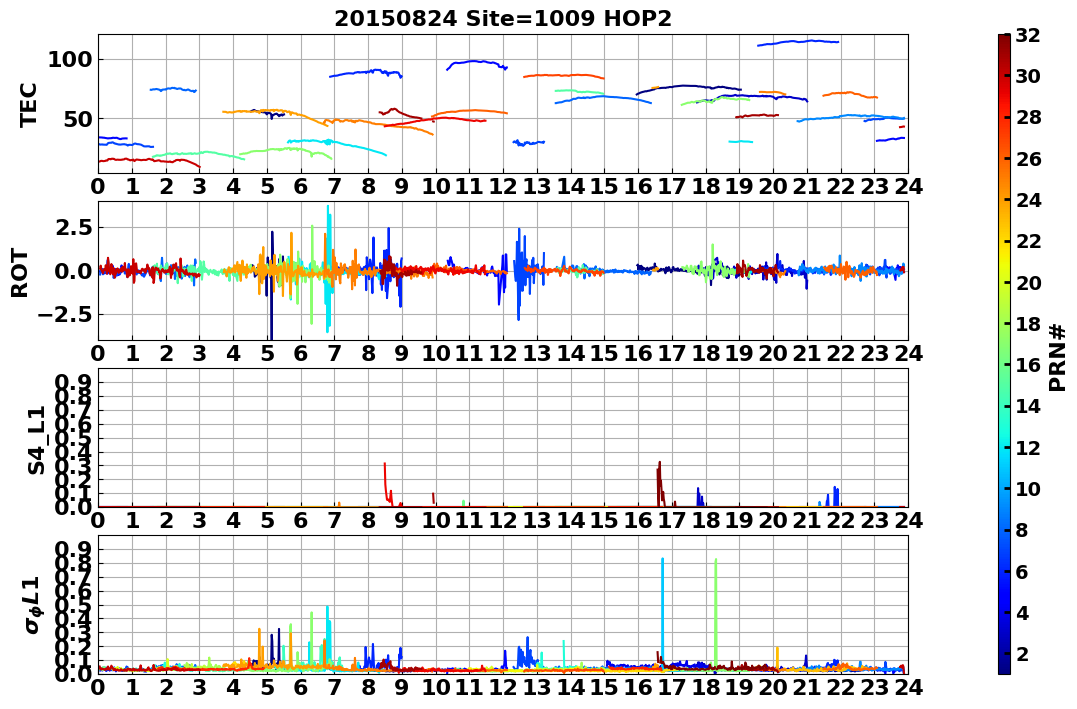
Task: Click the σφL1 y-axis label
Action: (32, 604)
